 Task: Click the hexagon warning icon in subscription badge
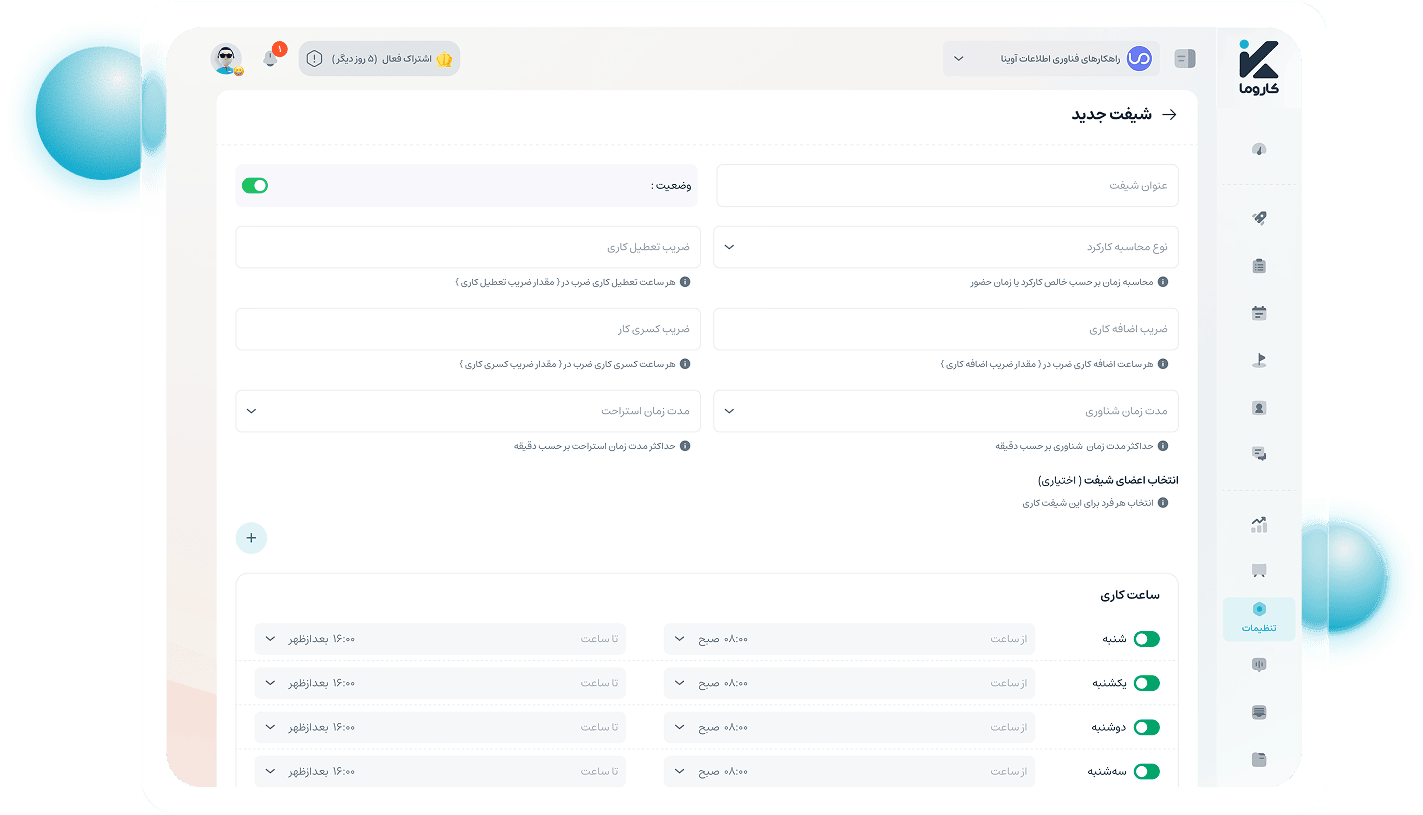pos(314,59)
